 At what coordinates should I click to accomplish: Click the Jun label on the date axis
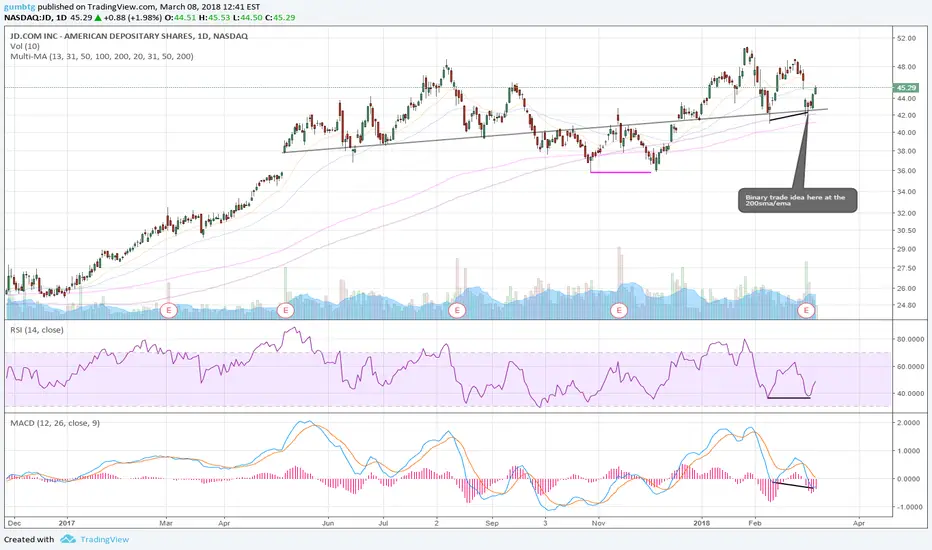pos(328,523)
